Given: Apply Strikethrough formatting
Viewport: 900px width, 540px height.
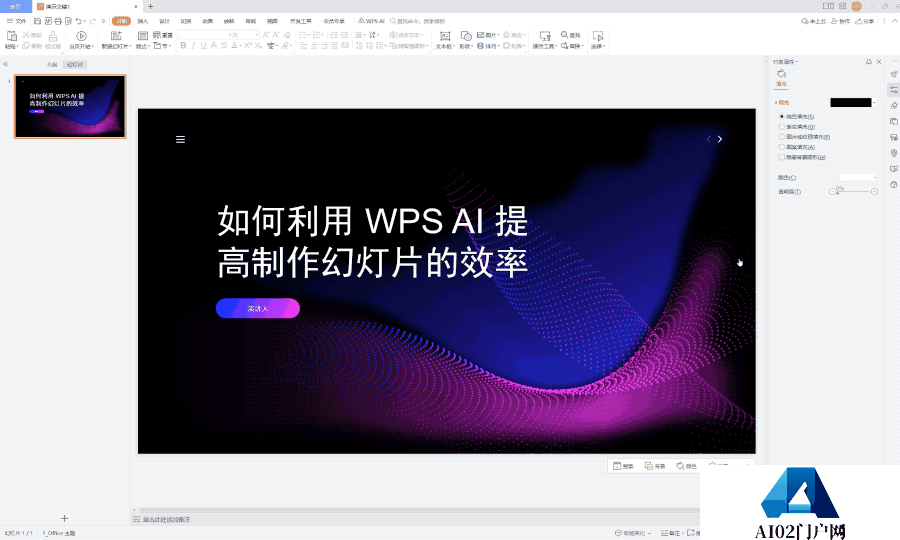Looking at the screenshot, I should pos(224,45).
